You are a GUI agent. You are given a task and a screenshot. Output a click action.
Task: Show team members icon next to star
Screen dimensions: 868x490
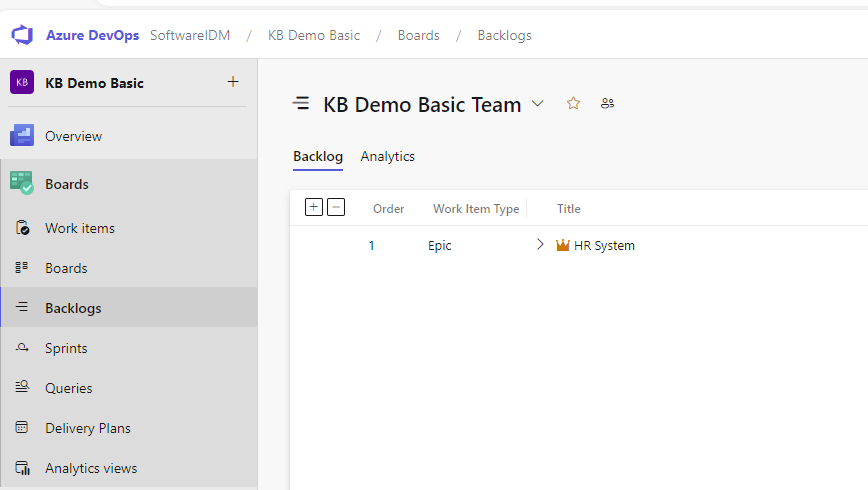pyautogui.click(x=607, y=104)
